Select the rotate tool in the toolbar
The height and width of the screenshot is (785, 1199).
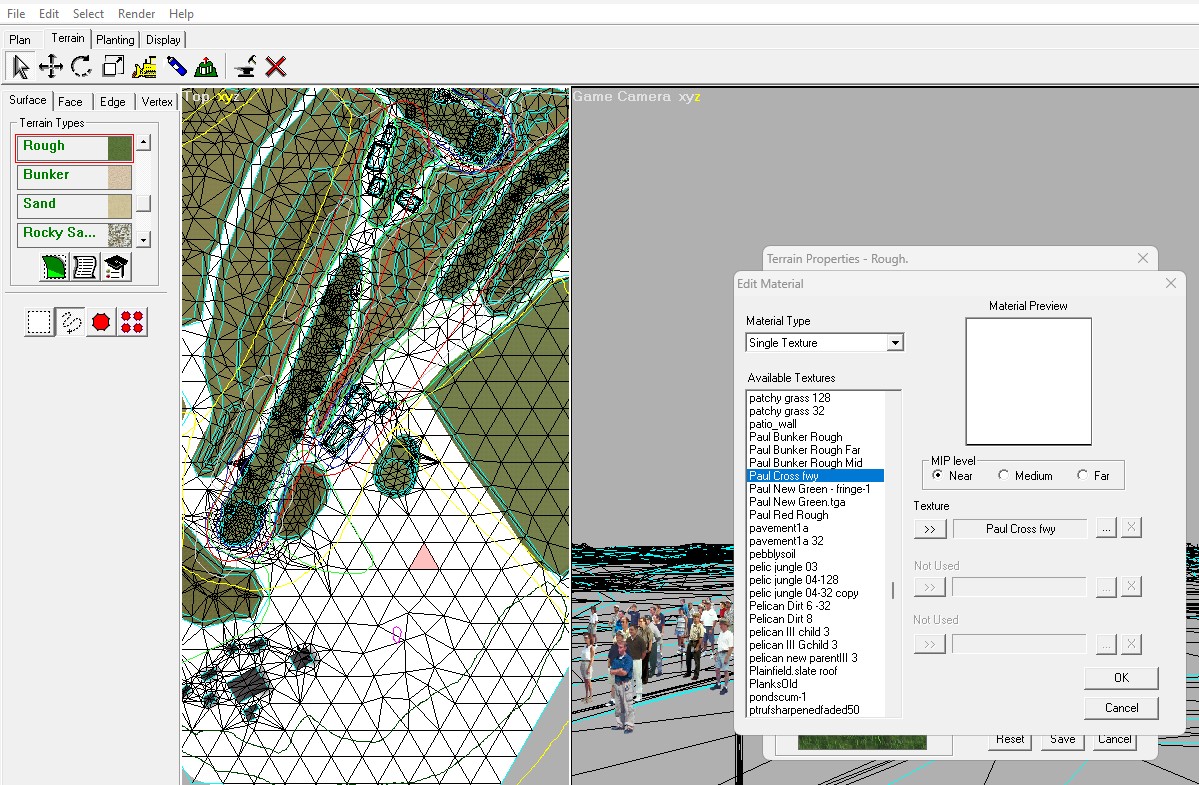81,66
